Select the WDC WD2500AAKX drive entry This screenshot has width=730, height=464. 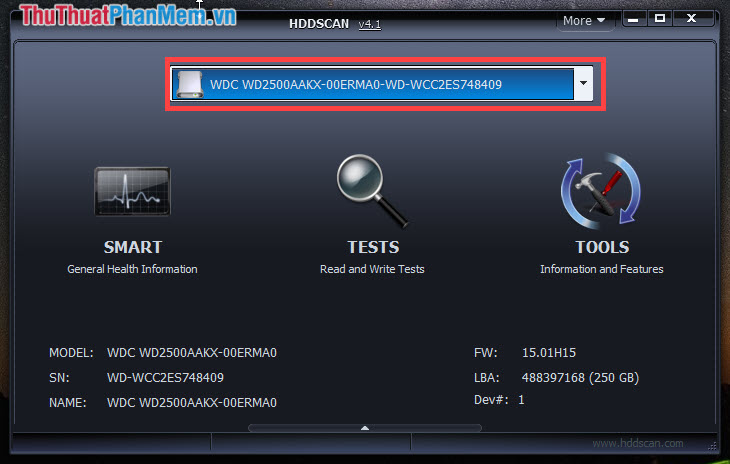click(372, 84)
